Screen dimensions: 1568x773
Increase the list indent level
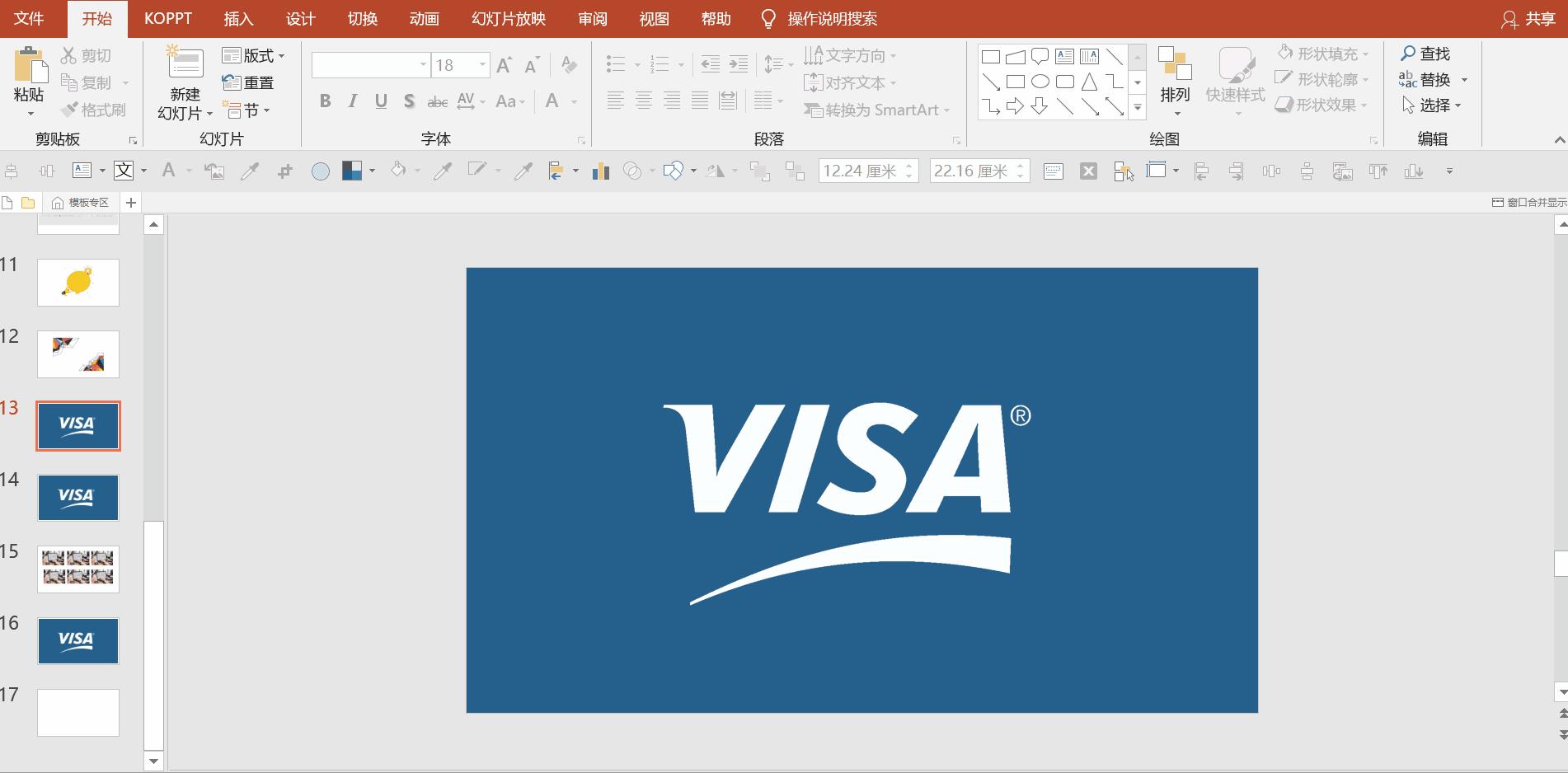click(x=739, y=64)
